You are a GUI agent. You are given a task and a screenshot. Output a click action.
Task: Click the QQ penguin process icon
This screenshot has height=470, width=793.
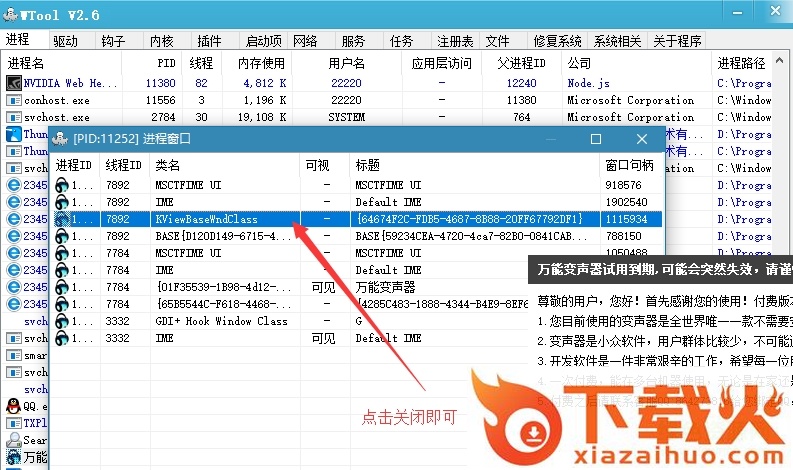[x=14, y=406]
